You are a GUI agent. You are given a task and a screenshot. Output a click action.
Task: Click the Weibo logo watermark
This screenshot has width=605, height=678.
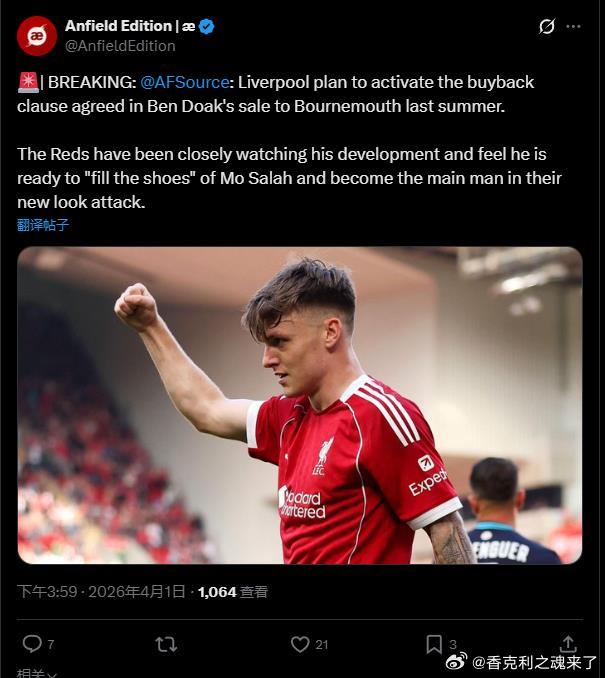click(x=457, y=662)
